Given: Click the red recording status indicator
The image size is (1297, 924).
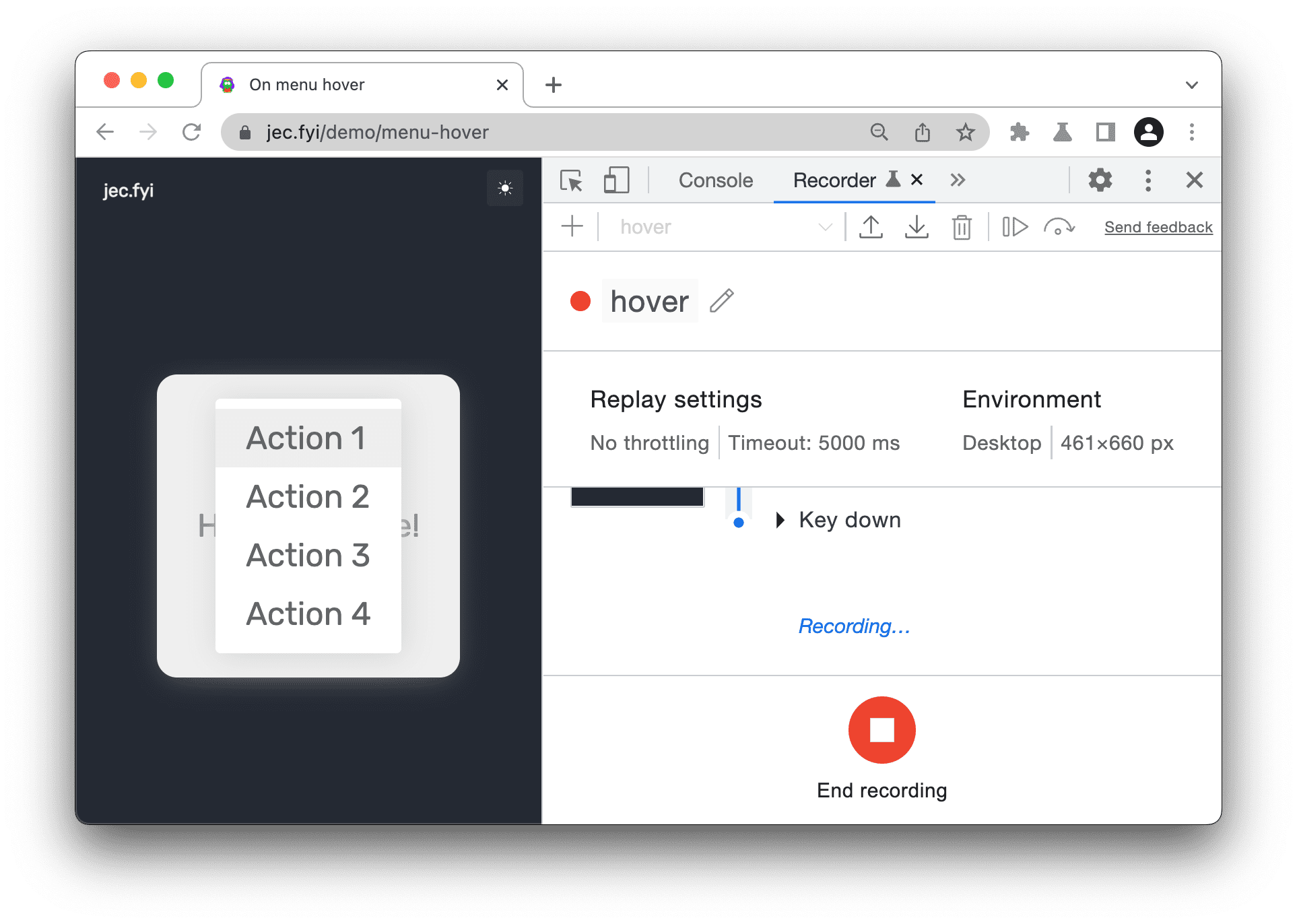Looking at the screenshot, I should 582,302.
